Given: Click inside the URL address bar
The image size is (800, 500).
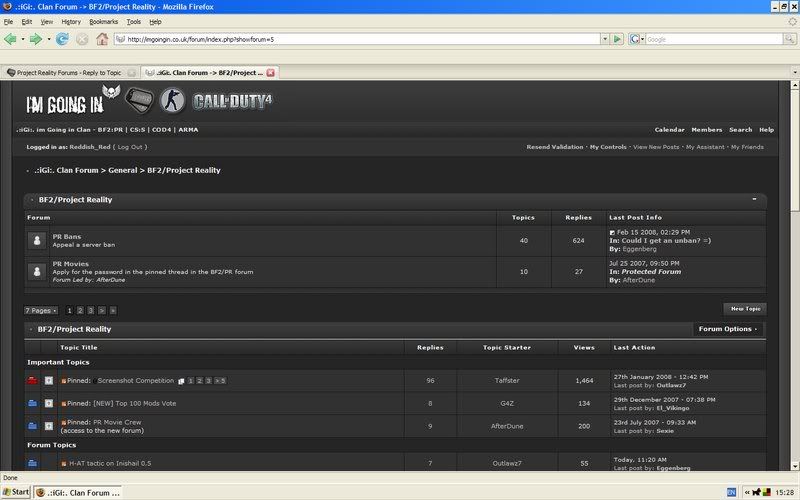Looking at the screenshot, I should coord(350,39).
